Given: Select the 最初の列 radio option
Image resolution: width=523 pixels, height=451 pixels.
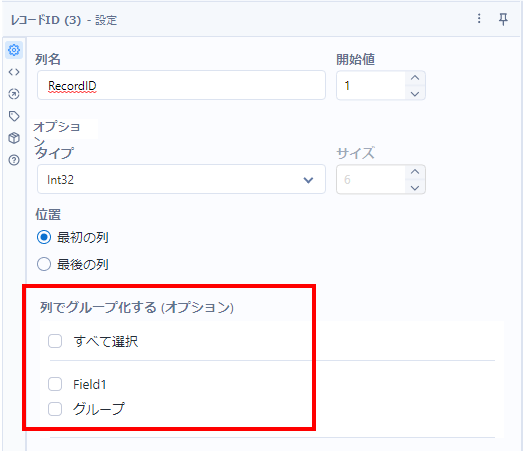Looking at the screenshot, I should click(x=44, y=238).
